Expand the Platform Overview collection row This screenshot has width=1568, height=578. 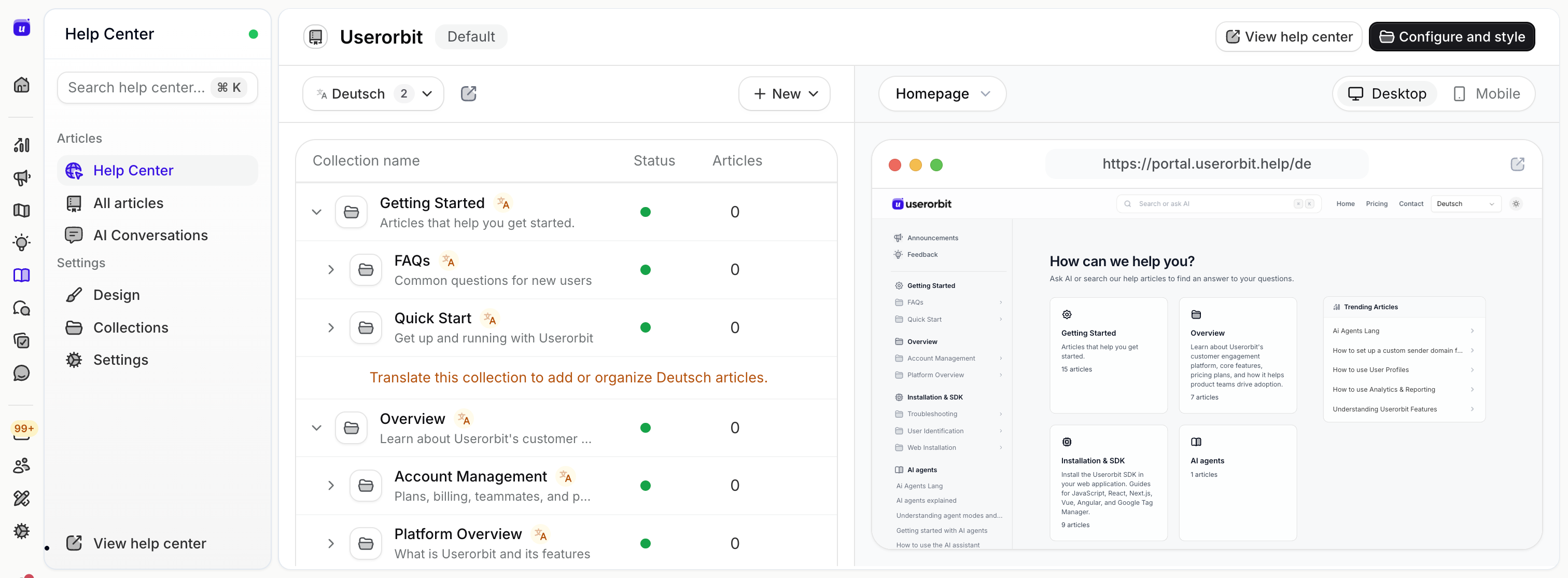(331, 543)
